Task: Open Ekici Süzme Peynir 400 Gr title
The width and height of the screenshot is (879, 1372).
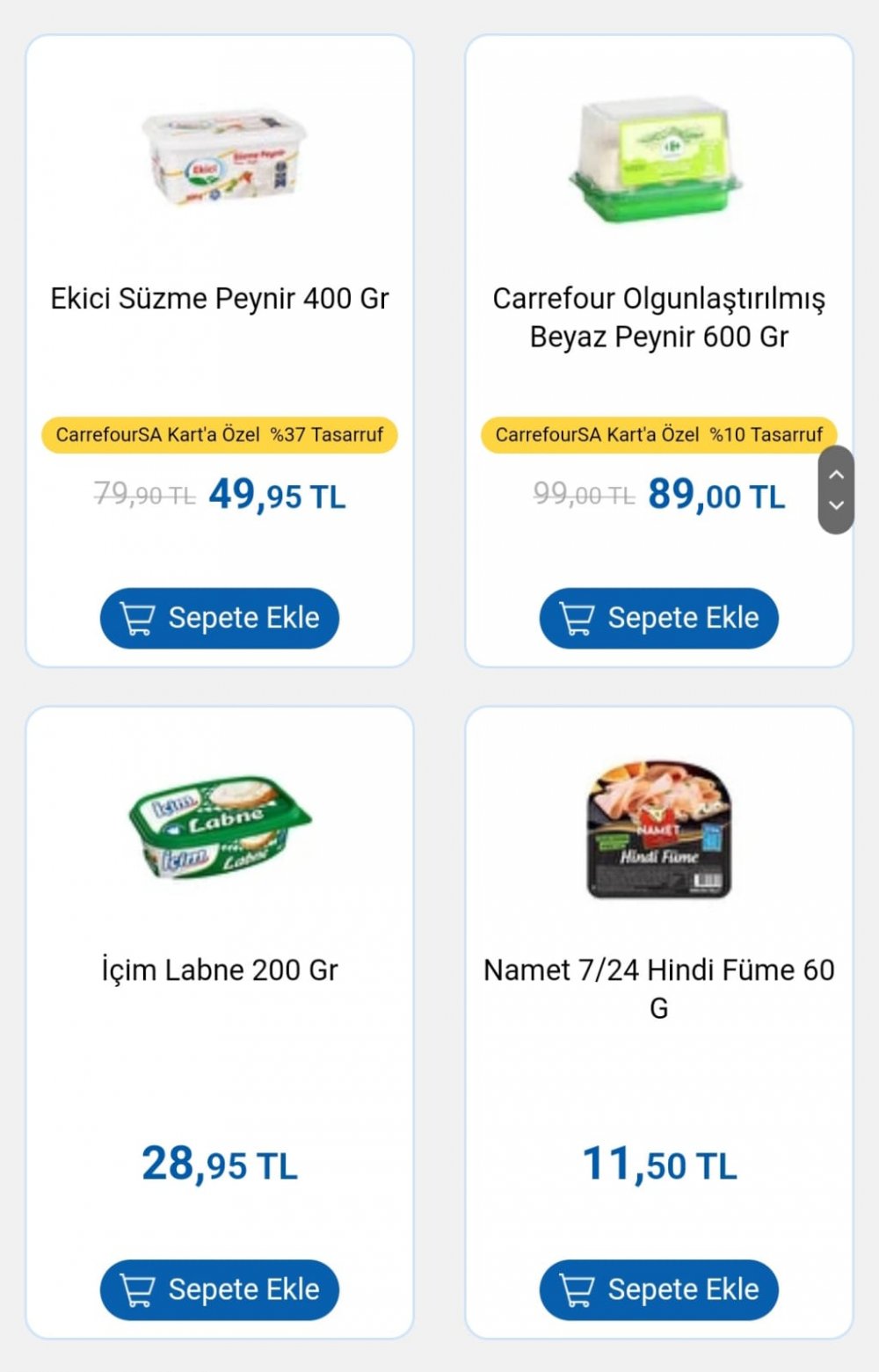Action: point(220,299)
